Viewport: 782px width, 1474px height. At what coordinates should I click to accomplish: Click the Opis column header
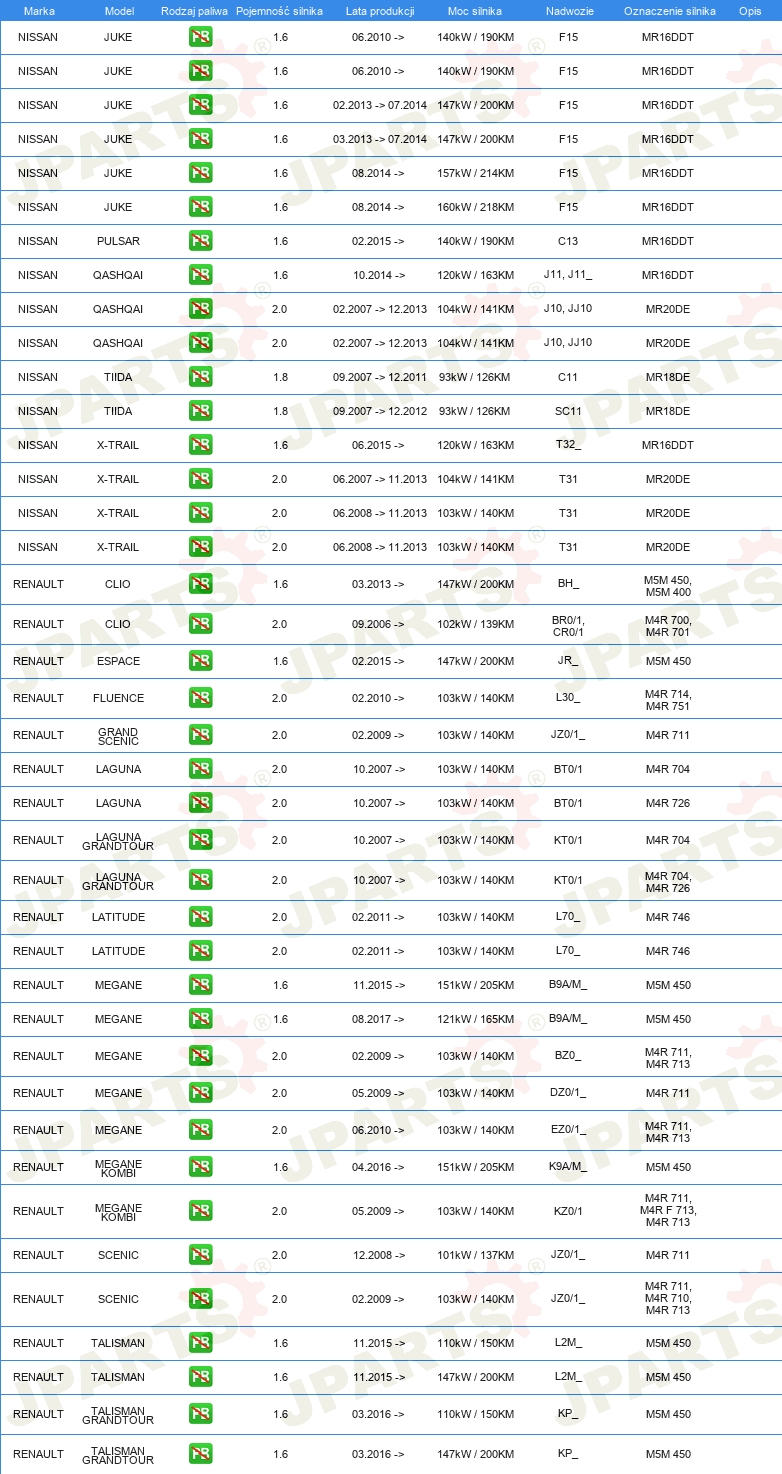point(749,11)
